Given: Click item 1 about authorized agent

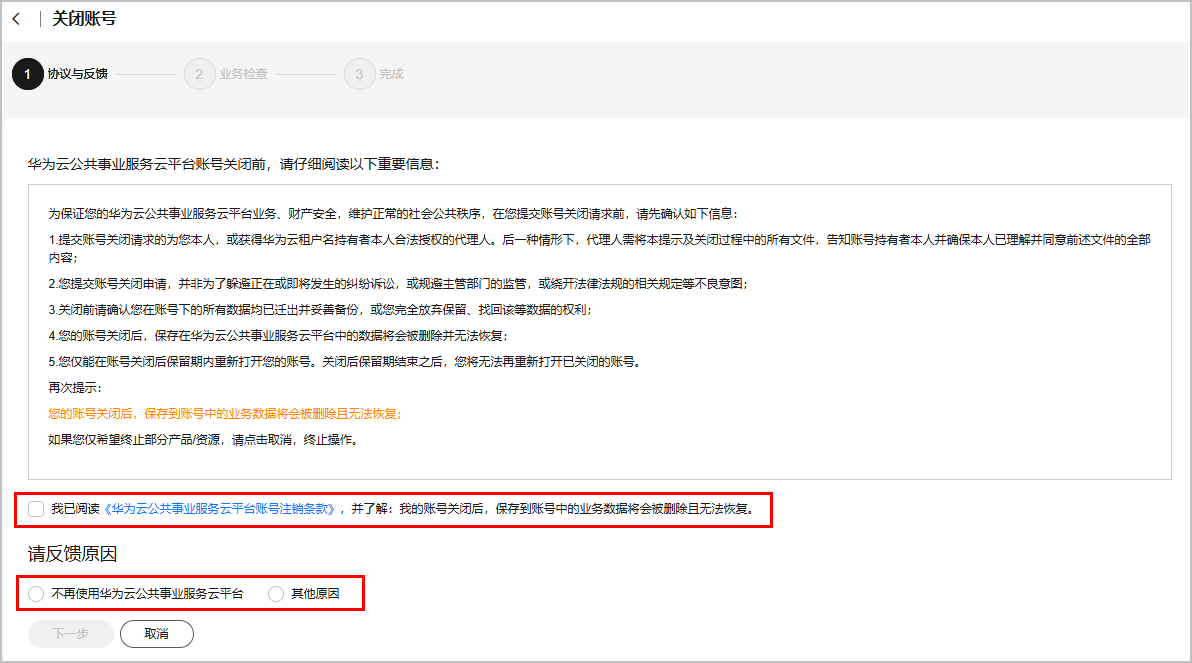Looking at the screenshot, I should pos(599,249).
